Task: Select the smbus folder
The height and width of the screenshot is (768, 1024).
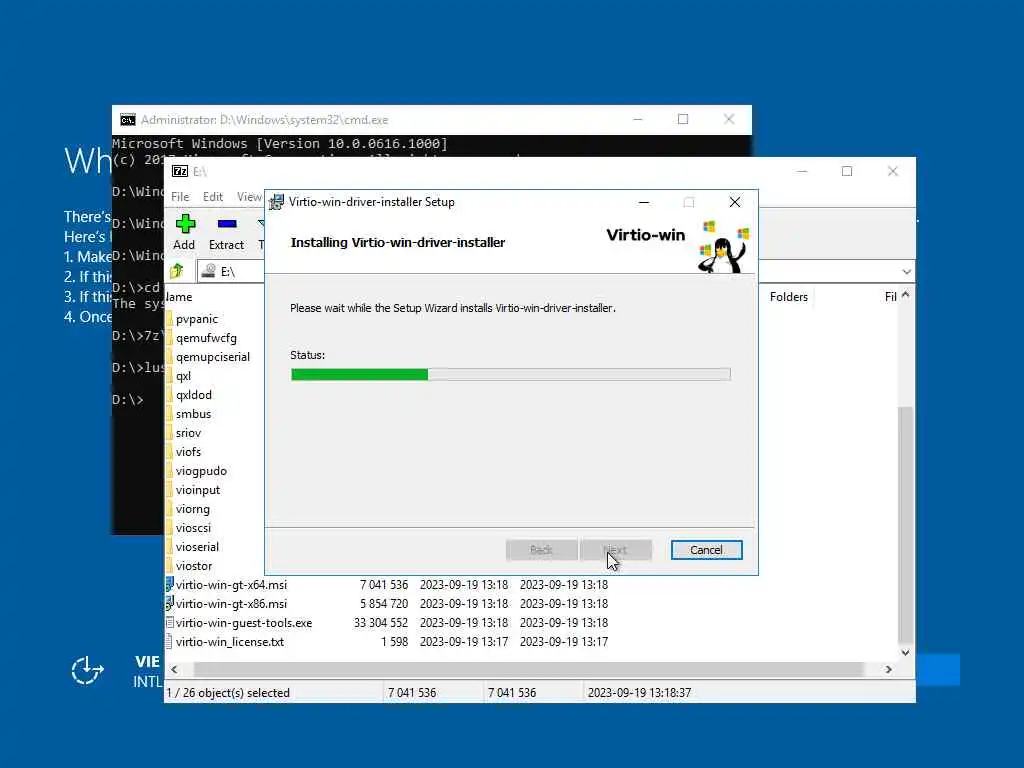Action: 193,414
